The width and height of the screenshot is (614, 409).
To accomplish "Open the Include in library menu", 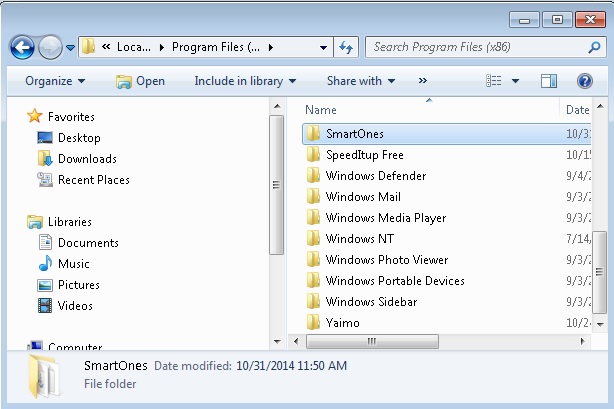I will point(245,81).
